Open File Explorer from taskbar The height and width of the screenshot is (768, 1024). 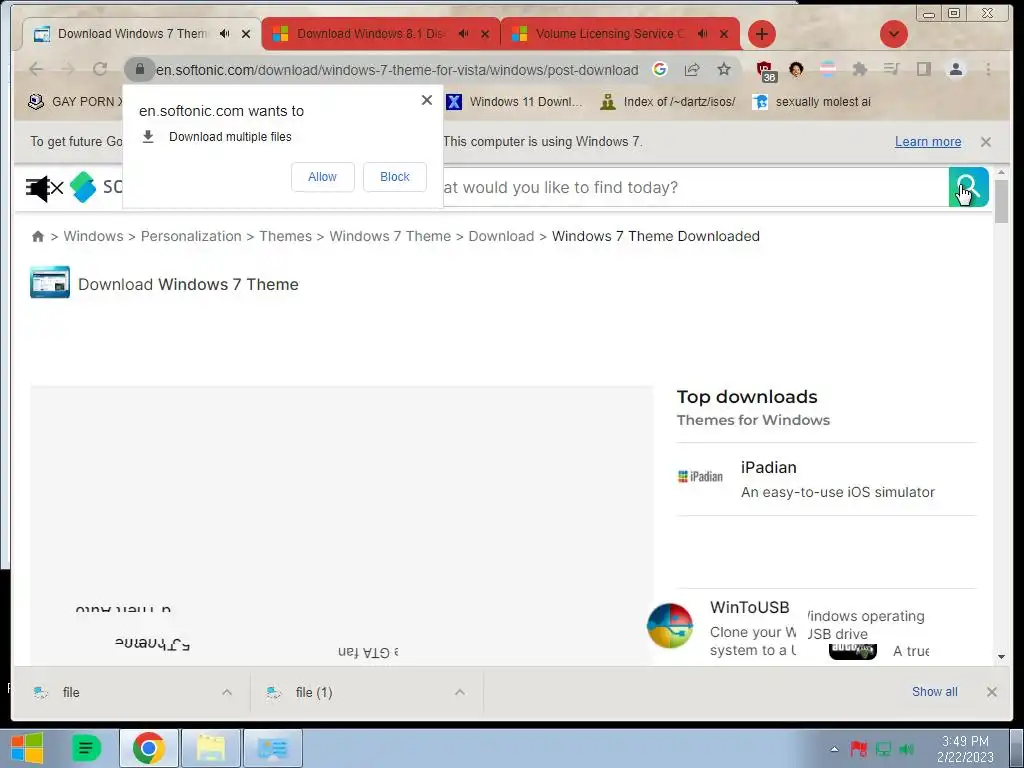[x=211, y=748]
